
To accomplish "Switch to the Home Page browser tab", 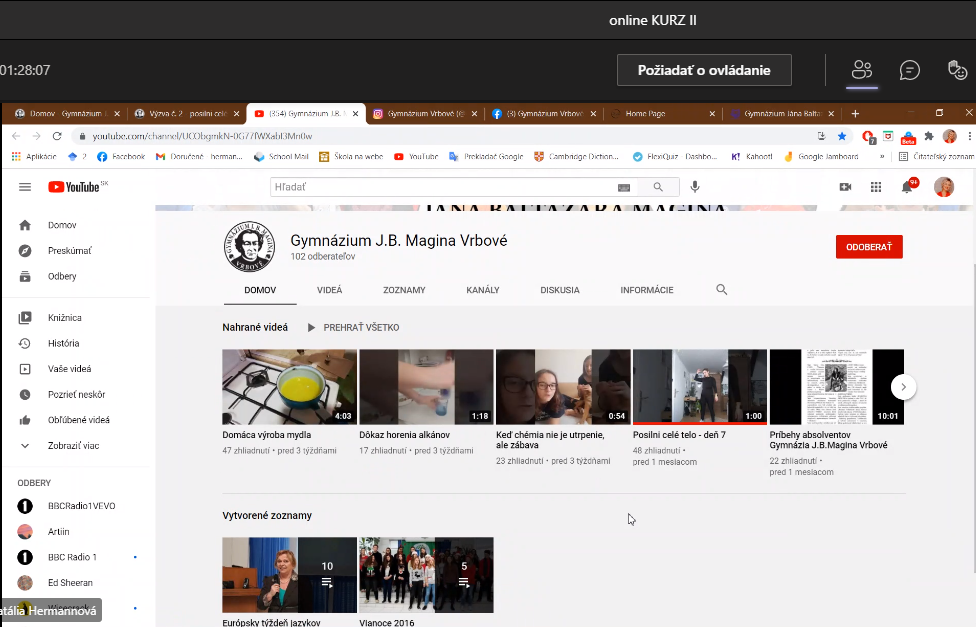I will pos(662,113).
